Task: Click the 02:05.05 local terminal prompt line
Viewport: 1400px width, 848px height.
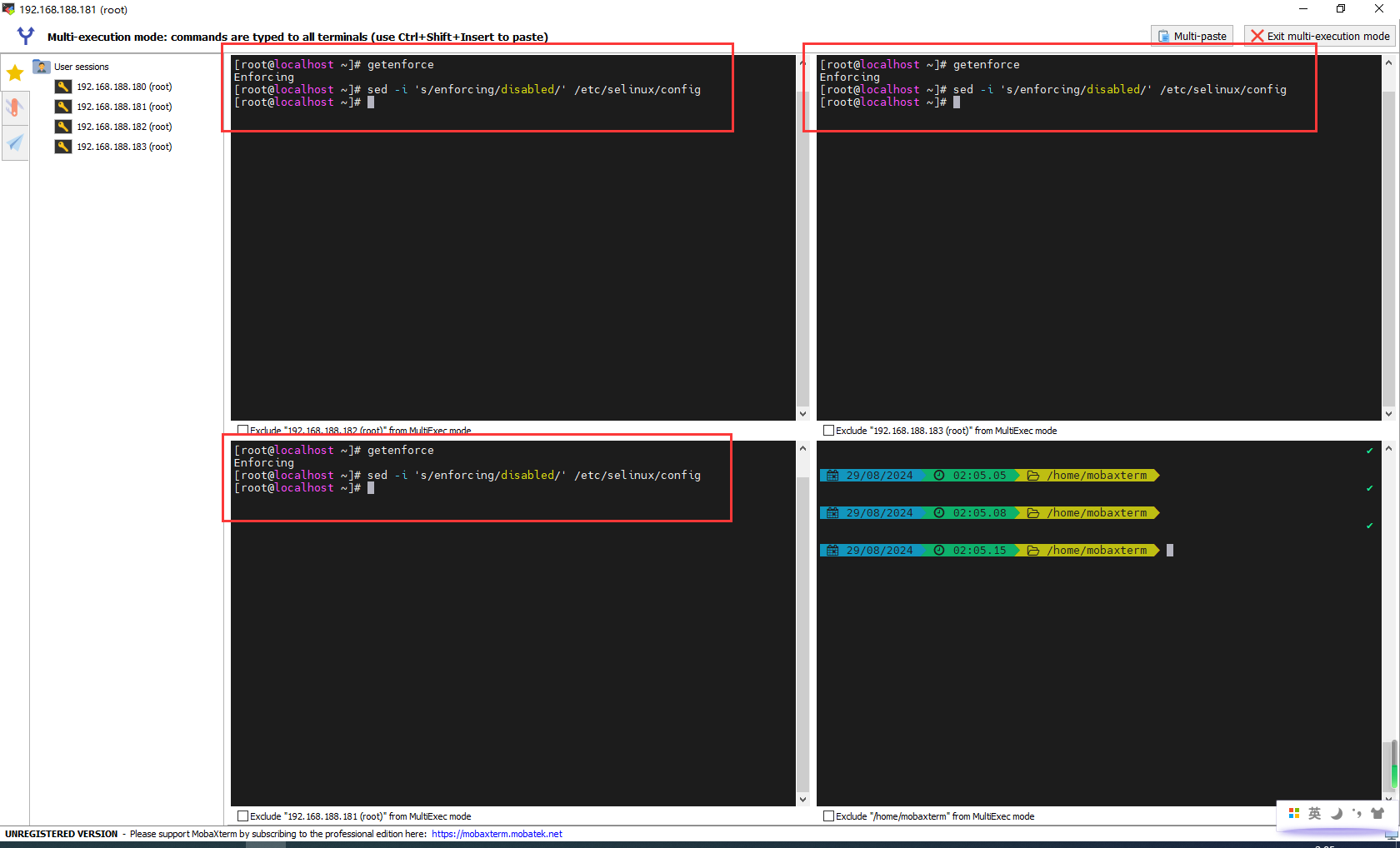Action: pos(990,476)
